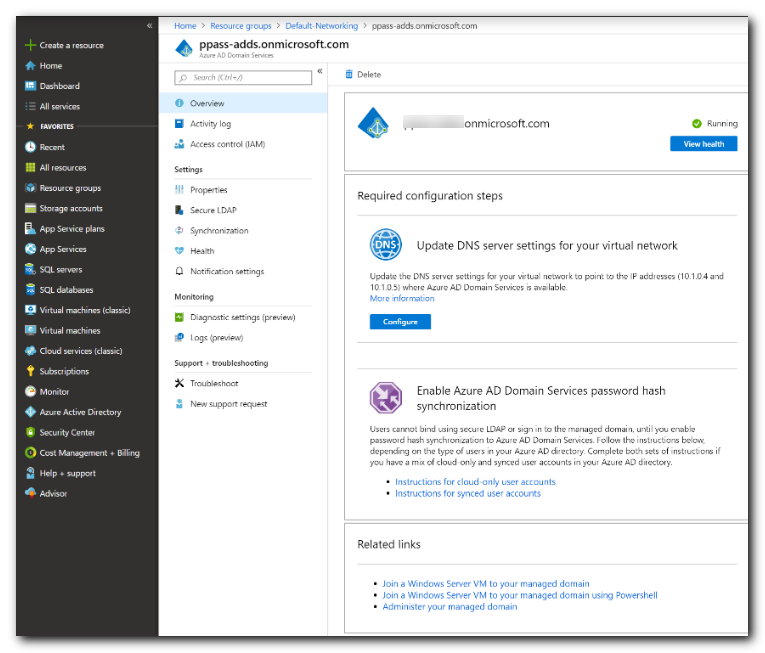Open the Recent clock icon

tap(30, 147)
